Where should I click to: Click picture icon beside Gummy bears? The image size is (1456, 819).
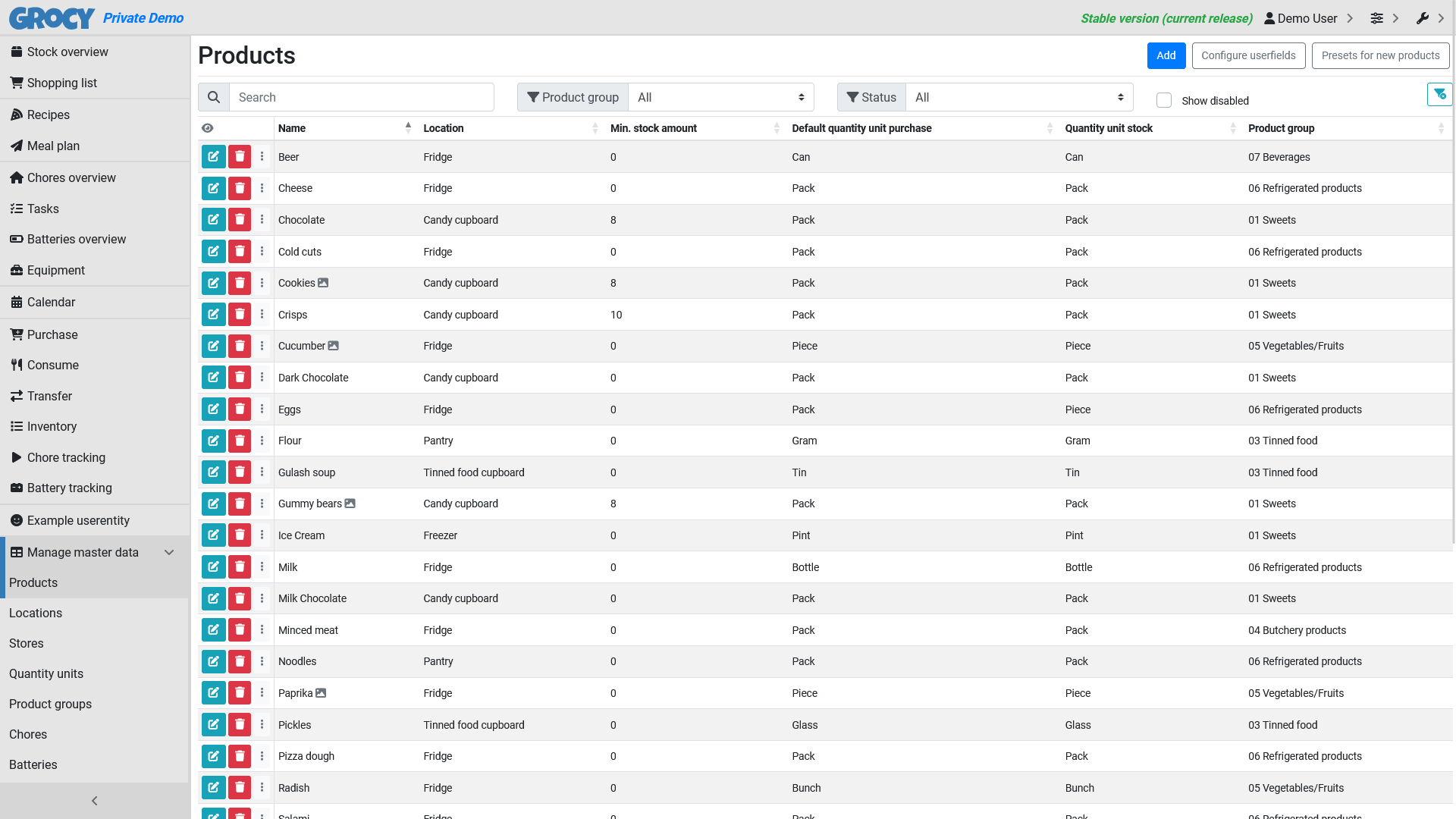350,504
